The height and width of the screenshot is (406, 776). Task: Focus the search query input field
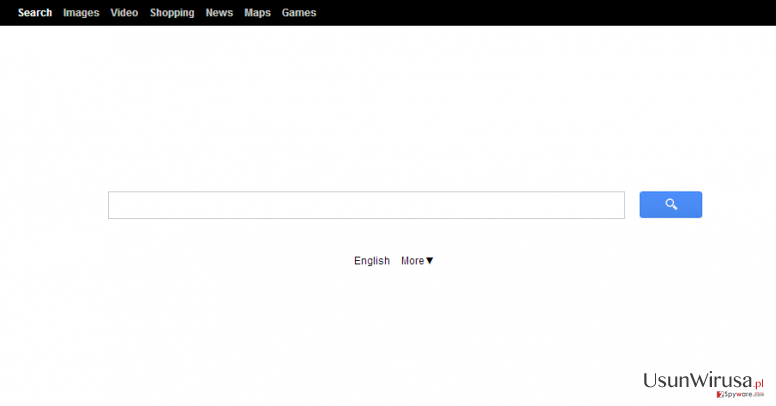[366, 205]
